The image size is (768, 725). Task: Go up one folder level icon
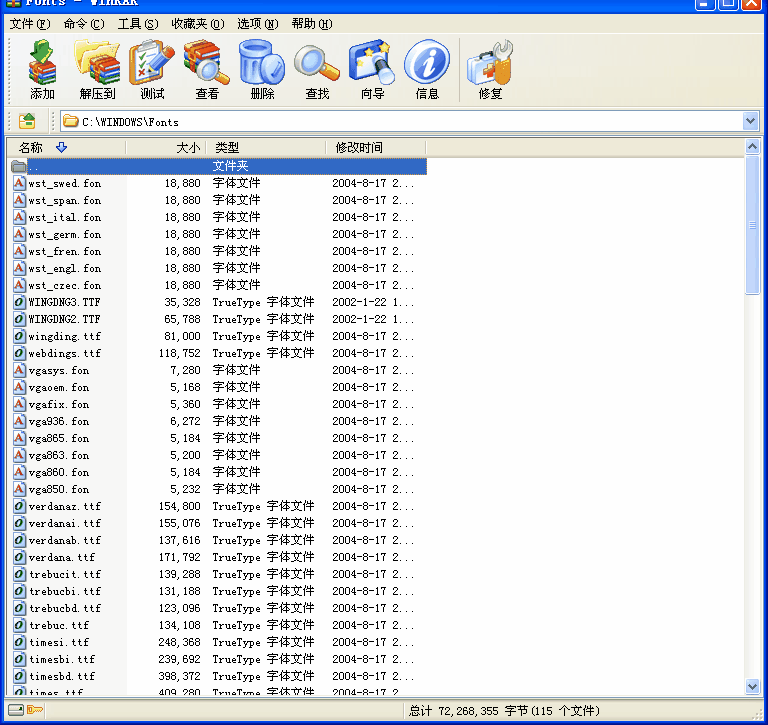click(27, 121)
